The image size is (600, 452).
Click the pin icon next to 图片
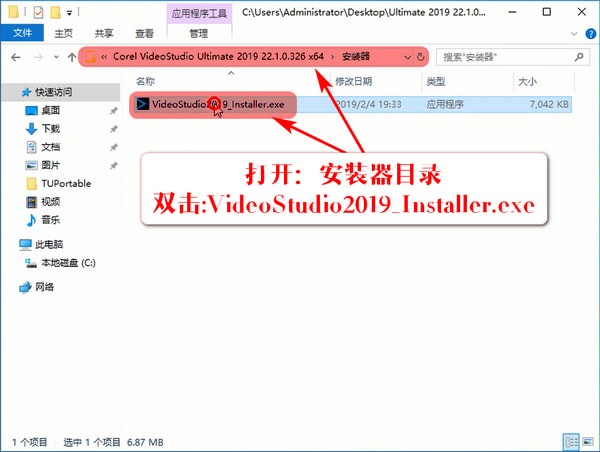[x=114, y=165]
